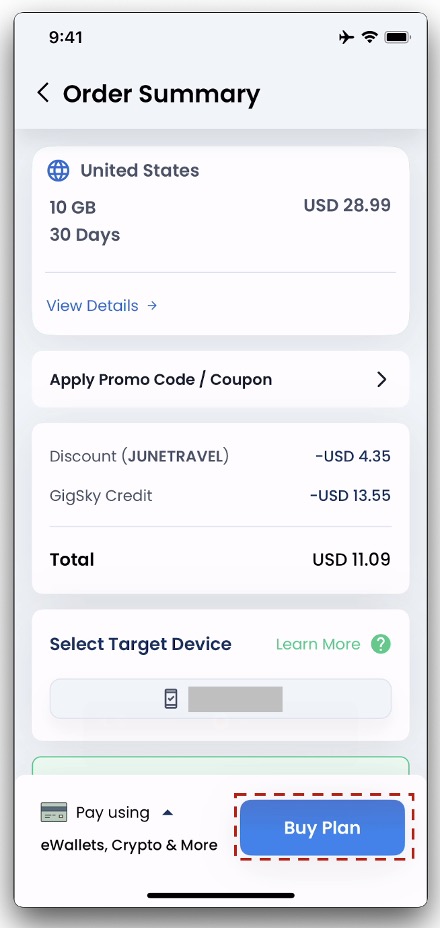Tap the JUNETRAVEL discount line
The height and width of the screenshot is (930, 441).
(220, 457)
